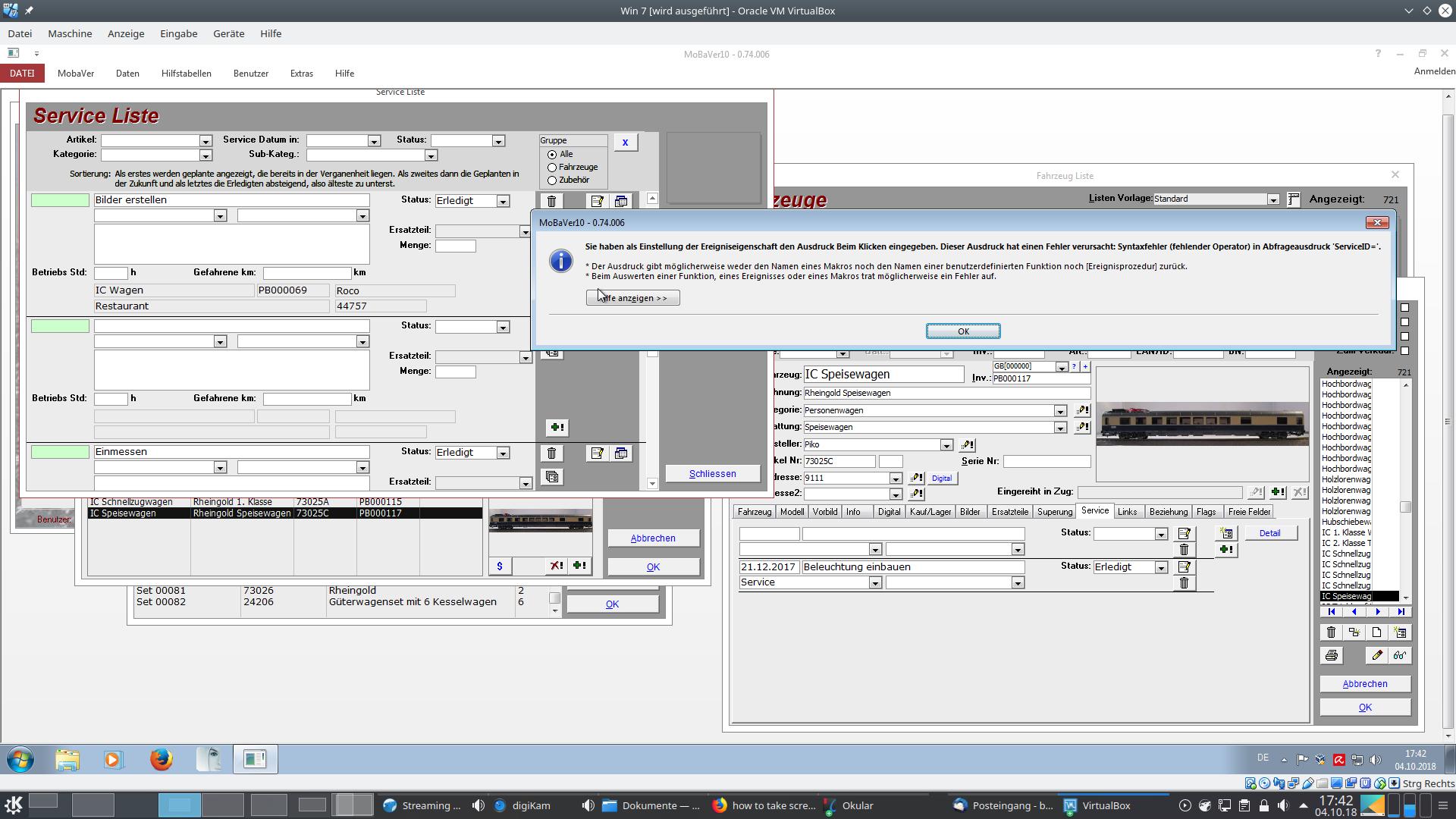Screen dimensions: 1456x819
Task: Delete the 'Bilder erstellen' service entry with trash icon
Action: point(552,201)
